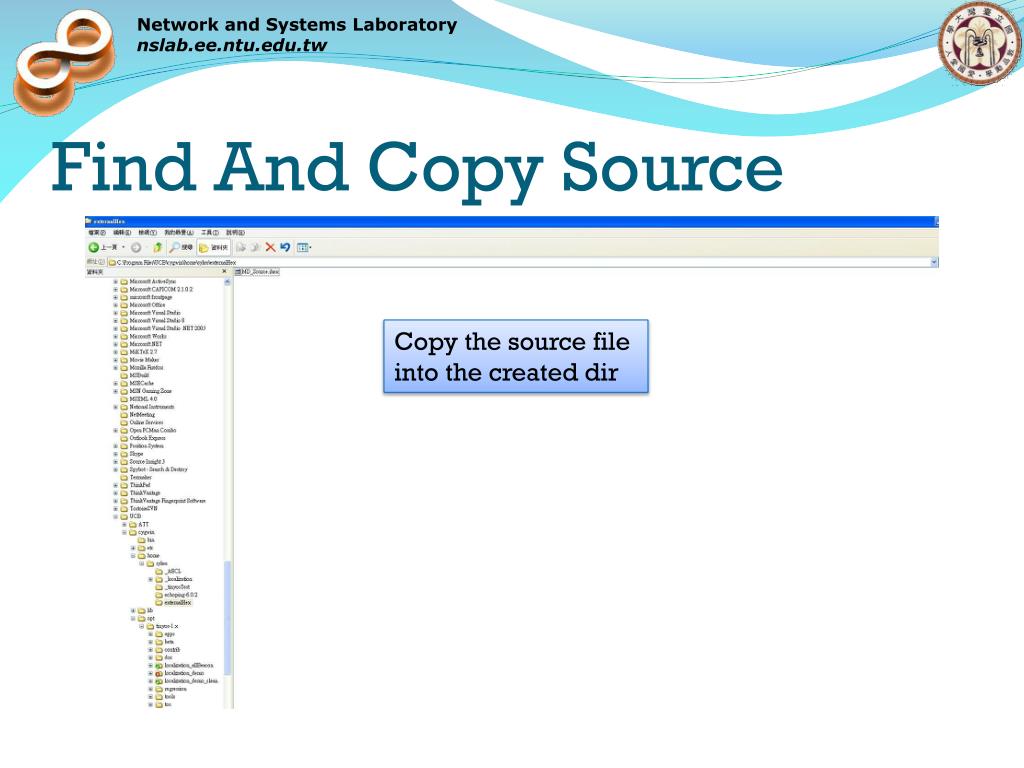Open the first menu, 檔案 (File)
1024x768 pixels.
point(97,232)
